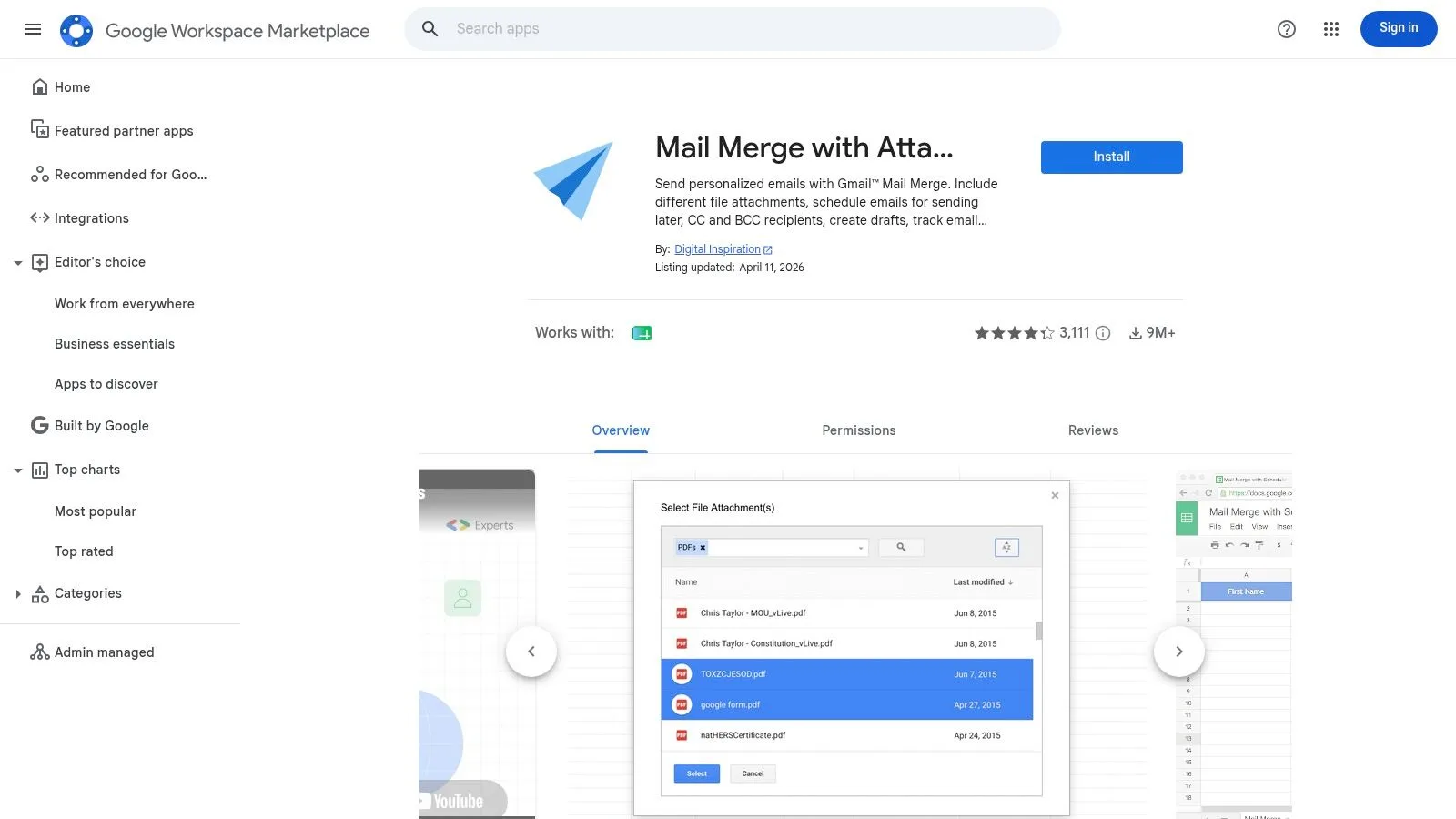Click the downloads count icon

[x=1136, y=333]
